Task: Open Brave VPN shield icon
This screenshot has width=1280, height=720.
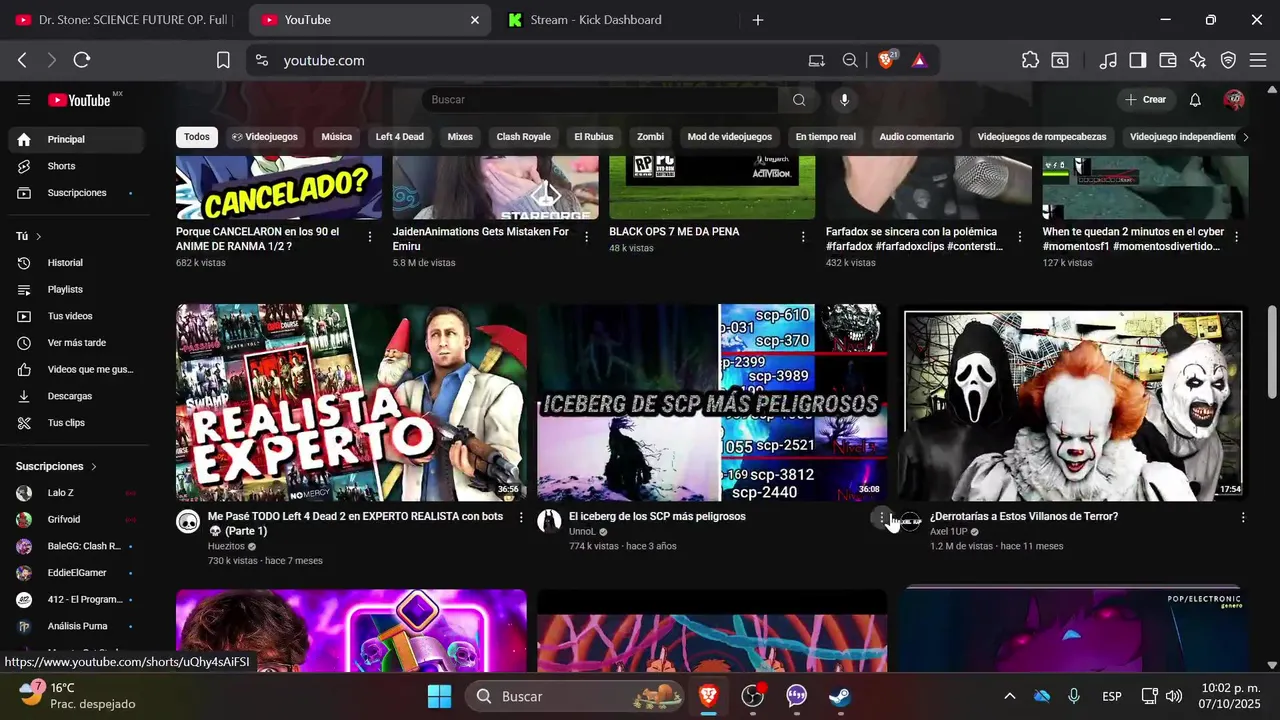Action: pyautogui.click(x=1228, y=60)
